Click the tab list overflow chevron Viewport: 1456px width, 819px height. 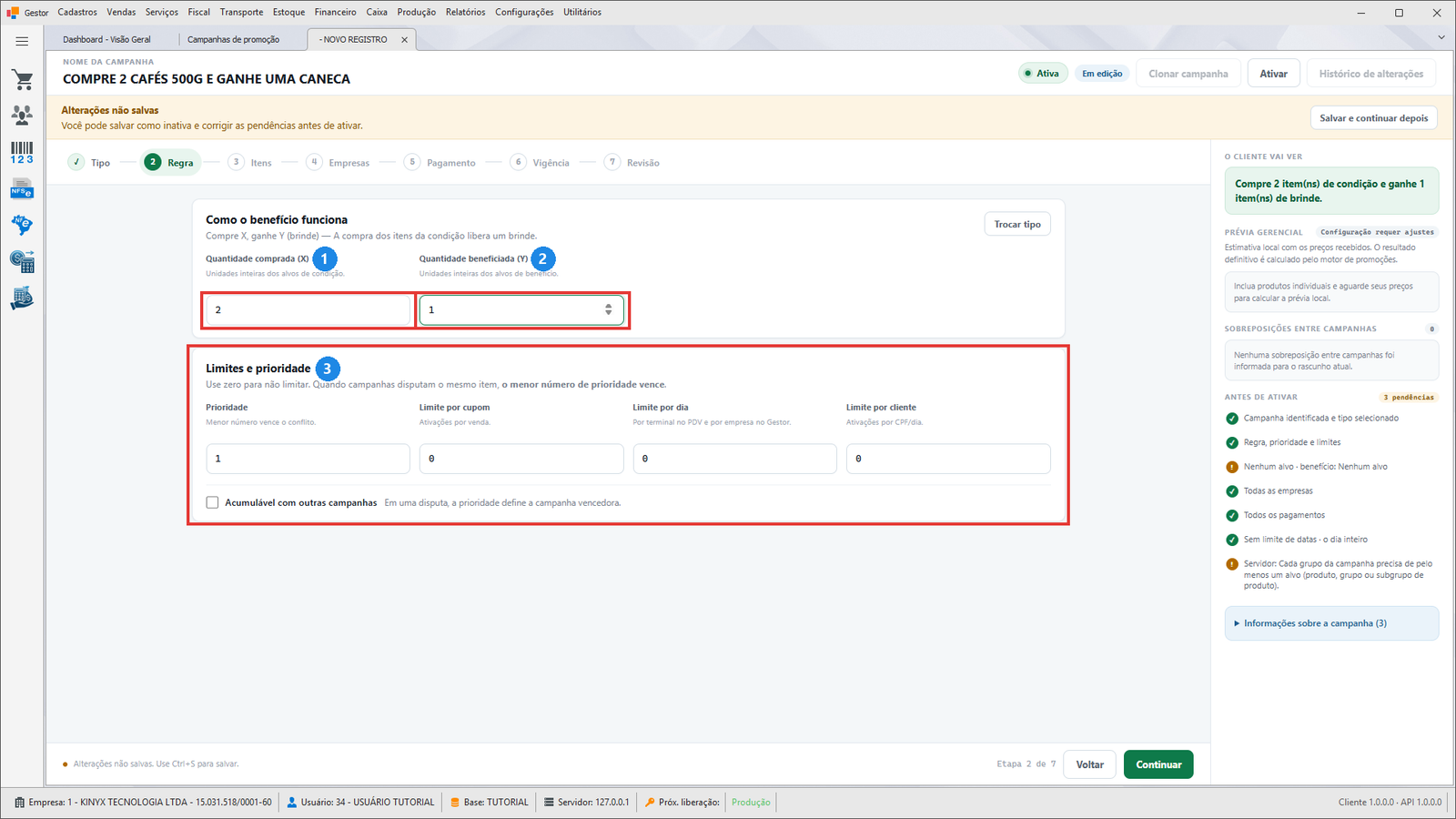(x=1441, y=37)
